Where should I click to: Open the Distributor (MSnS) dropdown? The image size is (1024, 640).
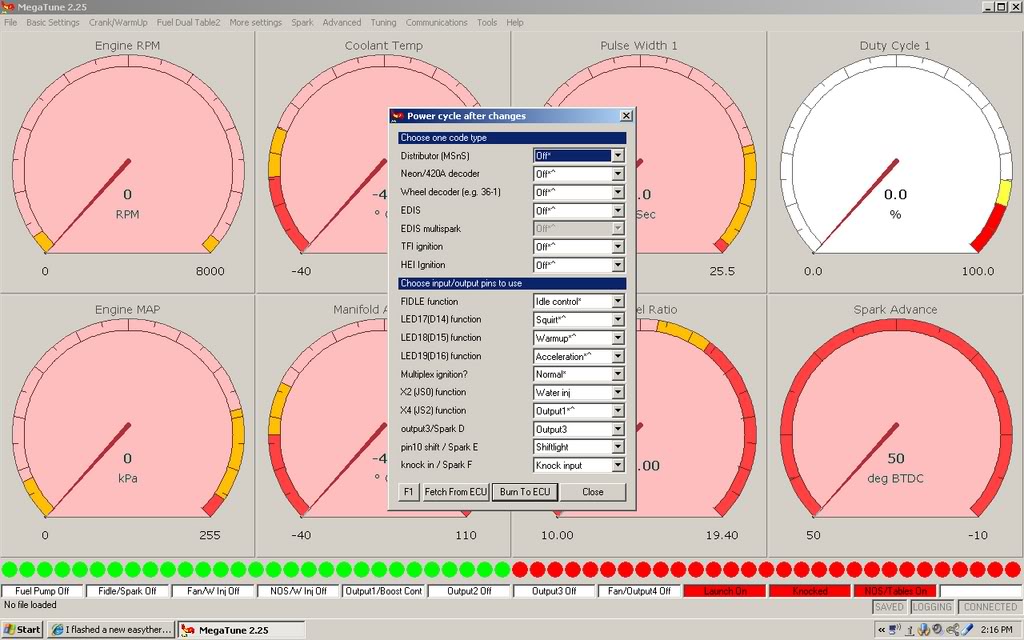pyautogui.click(x=618, y=155)
